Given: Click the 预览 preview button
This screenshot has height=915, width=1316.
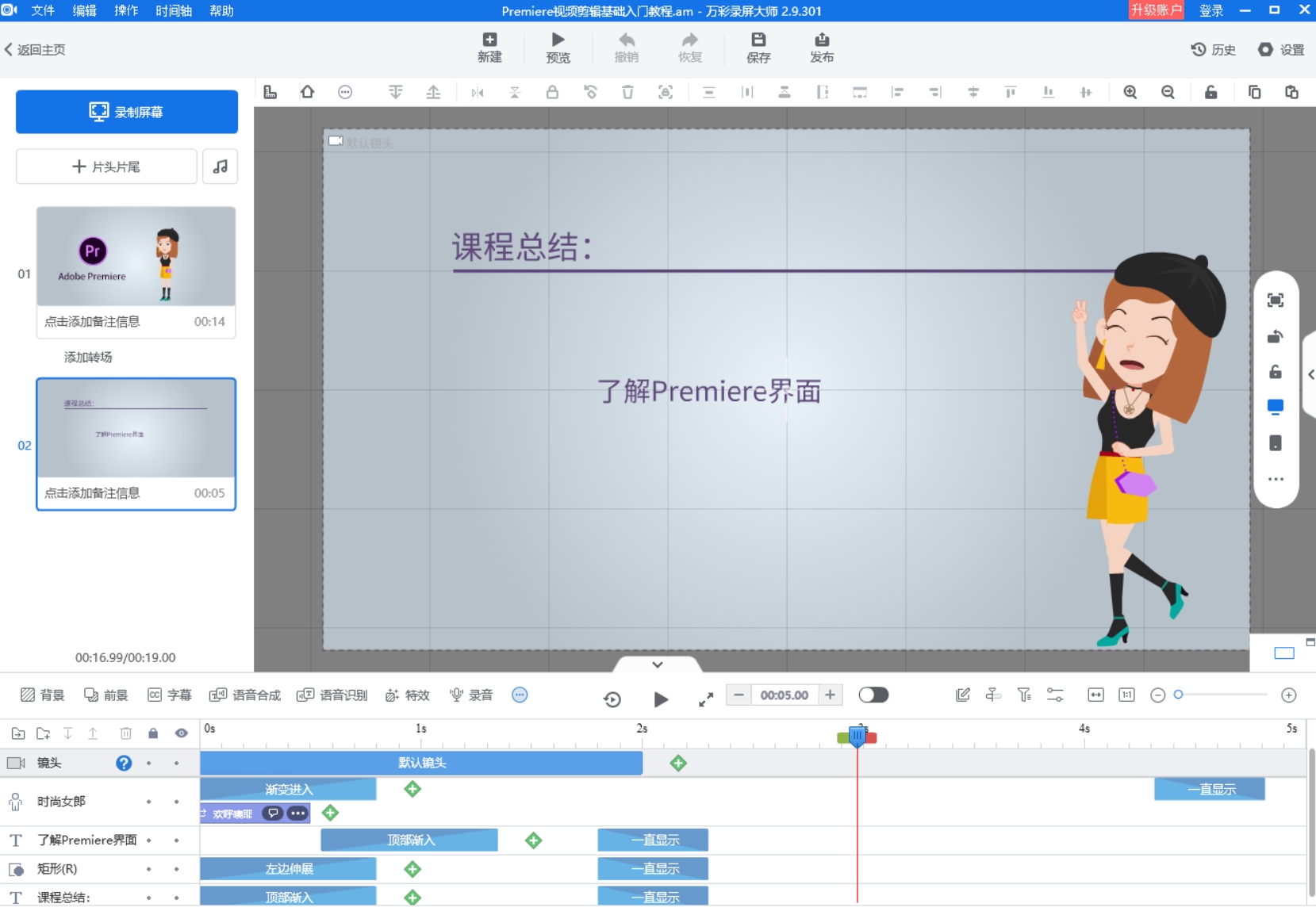Looking at the screenshot, I should [558, 48].
